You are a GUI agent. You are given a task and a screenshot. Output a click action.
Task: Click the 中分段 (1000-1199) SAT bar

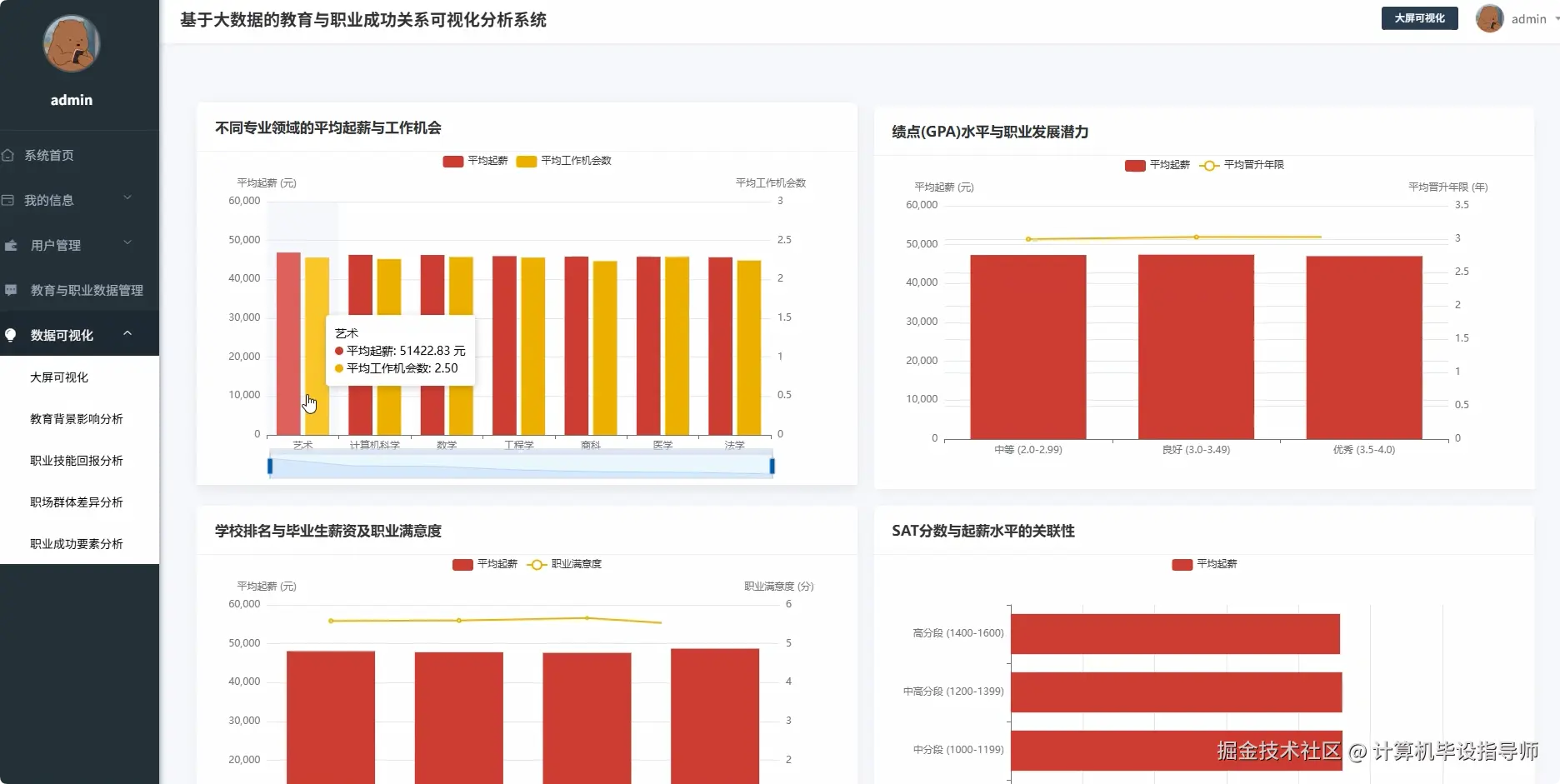[x=1177, y=751]
